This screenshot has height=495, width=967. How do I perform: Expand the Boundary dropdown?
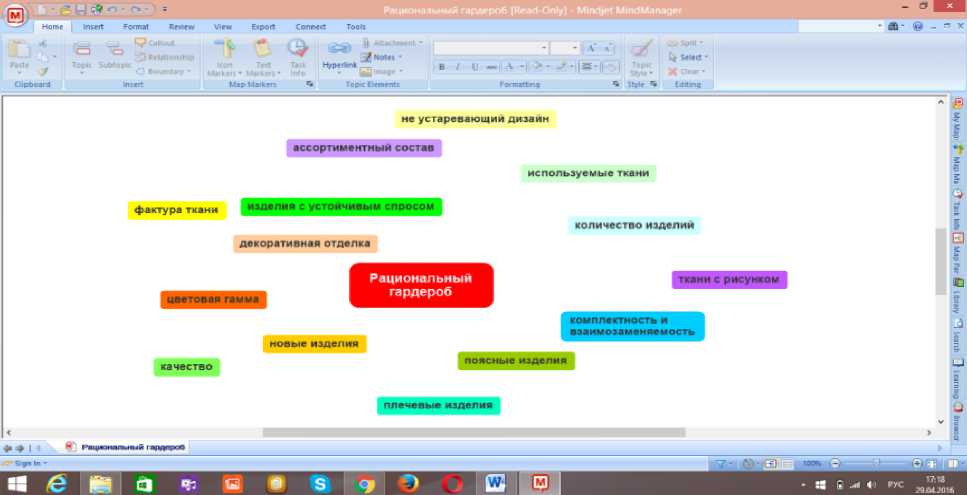pos(189,71)
